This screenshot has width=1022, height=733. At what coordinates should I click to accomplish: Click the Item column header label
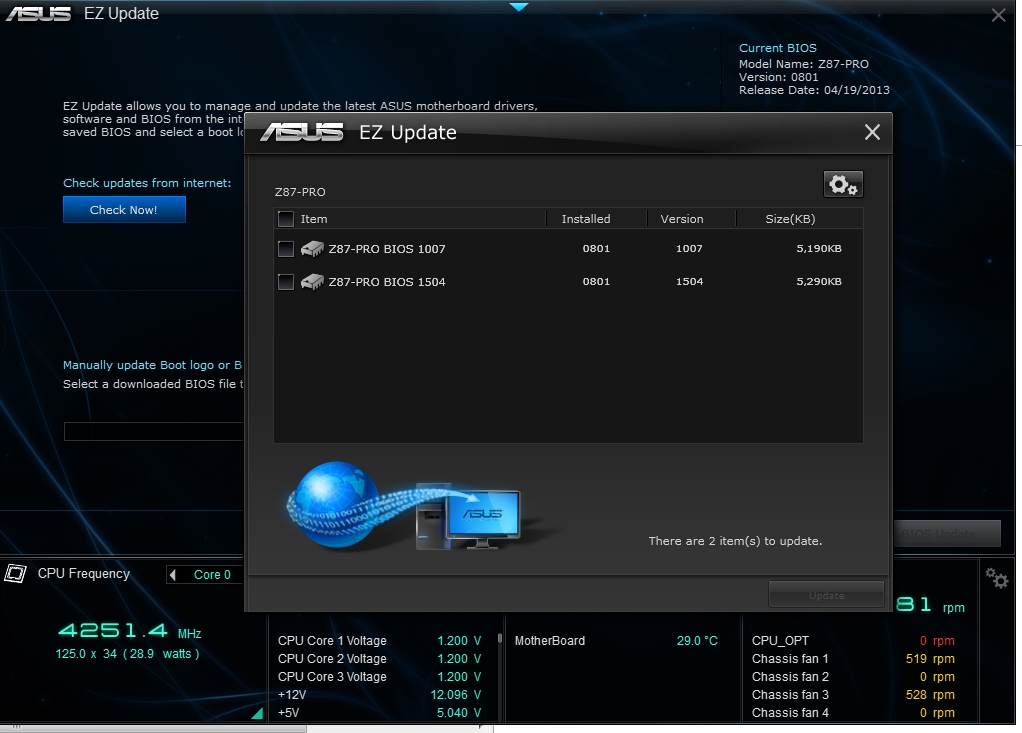(x=314, y=219)
